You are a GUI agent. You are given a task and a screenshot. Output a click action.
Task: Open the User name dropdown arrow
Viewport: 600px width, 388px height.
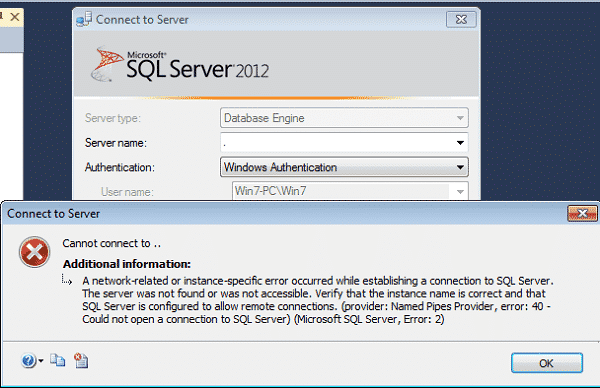[x=460, y=191]
